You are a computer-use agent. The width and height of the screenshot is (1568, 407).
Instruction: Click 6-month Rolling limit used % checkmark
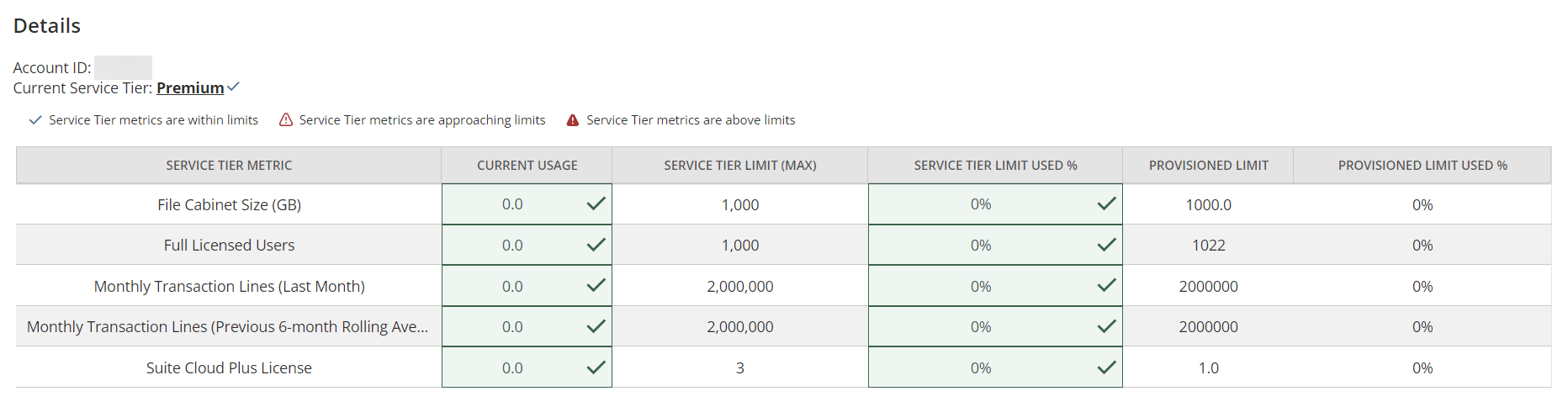(x=1107, y=326)
